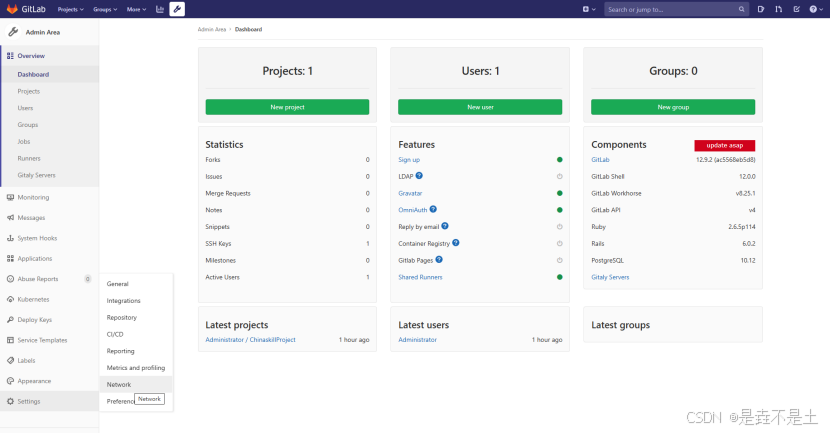Open the Help question-mark dropdown
830x433 pixels.
tap(816, 9)
